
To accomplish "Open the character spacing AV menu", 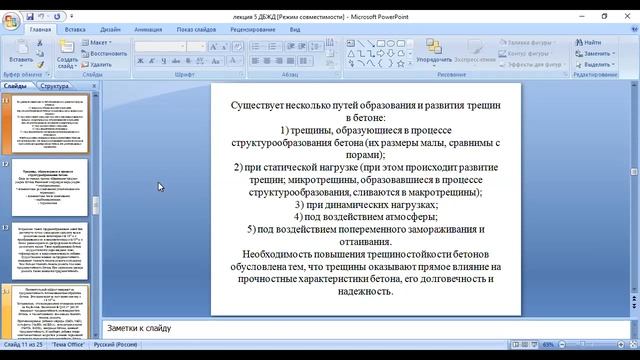I will click(201, 61).
